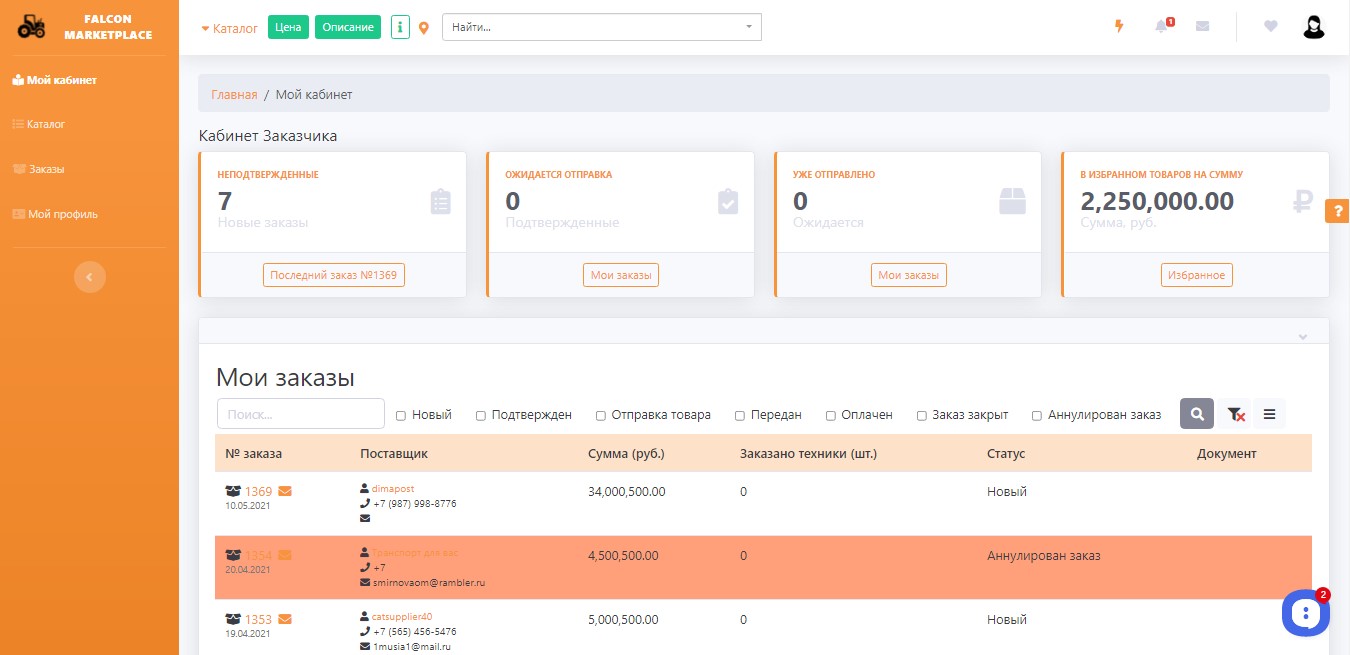1350x655 pixels.
Task: Click the Последний заказ №1369 button
Action: [x=334, y=275]
